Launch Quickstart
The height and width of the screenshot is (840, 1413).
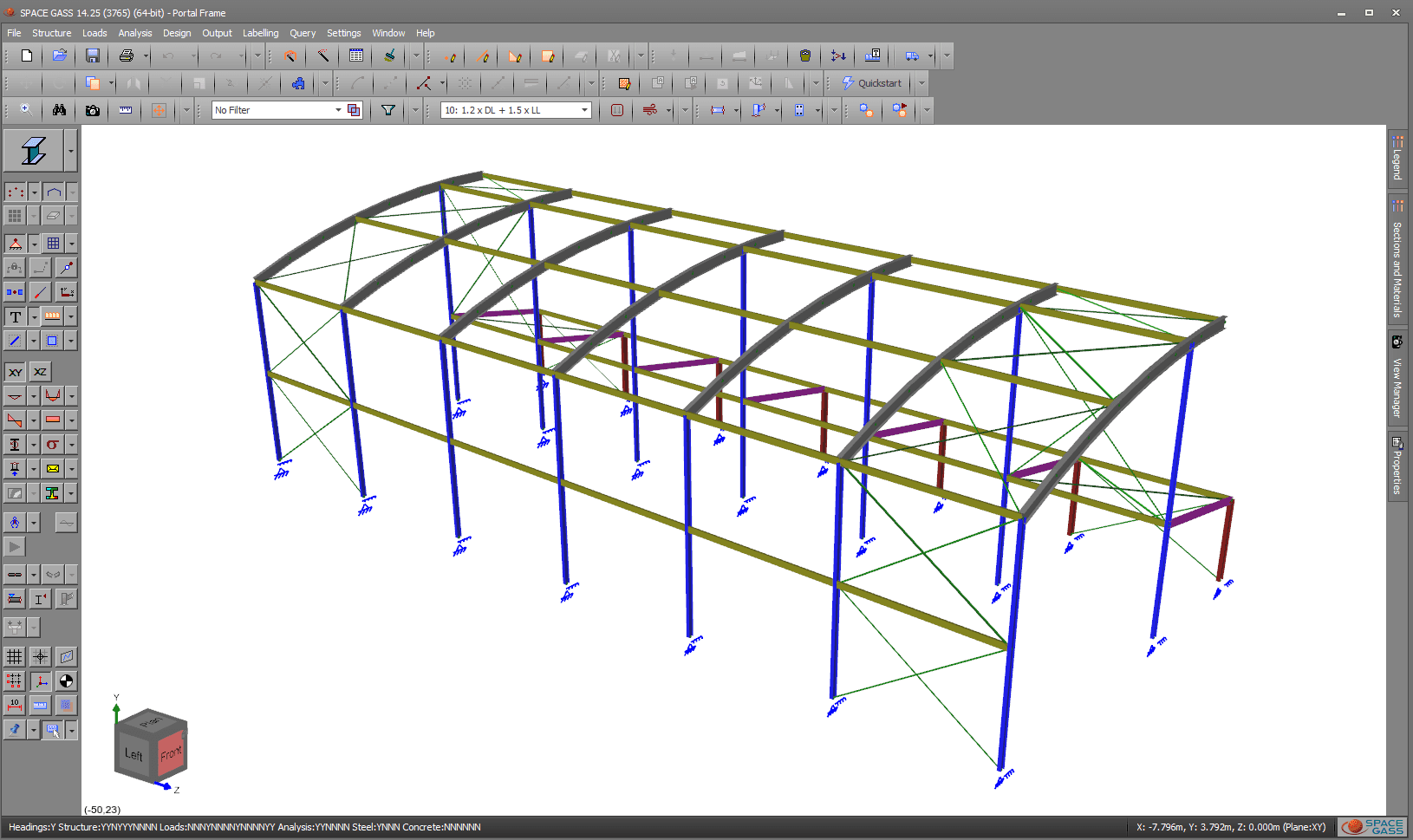coord(876,83)
